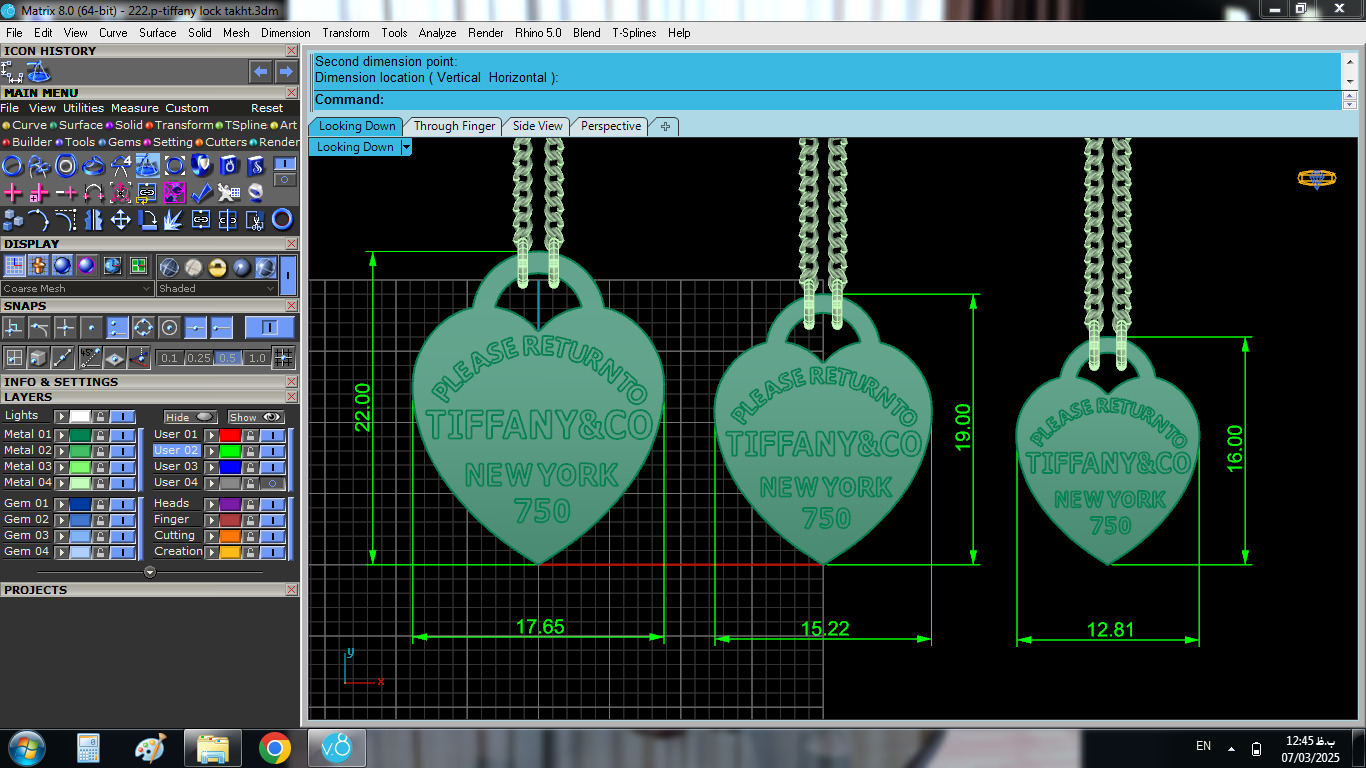The width and height of the screenshot is (1366, 768).
Task: Expand the Metal 02 layer arrow
Action: point(61,451)
